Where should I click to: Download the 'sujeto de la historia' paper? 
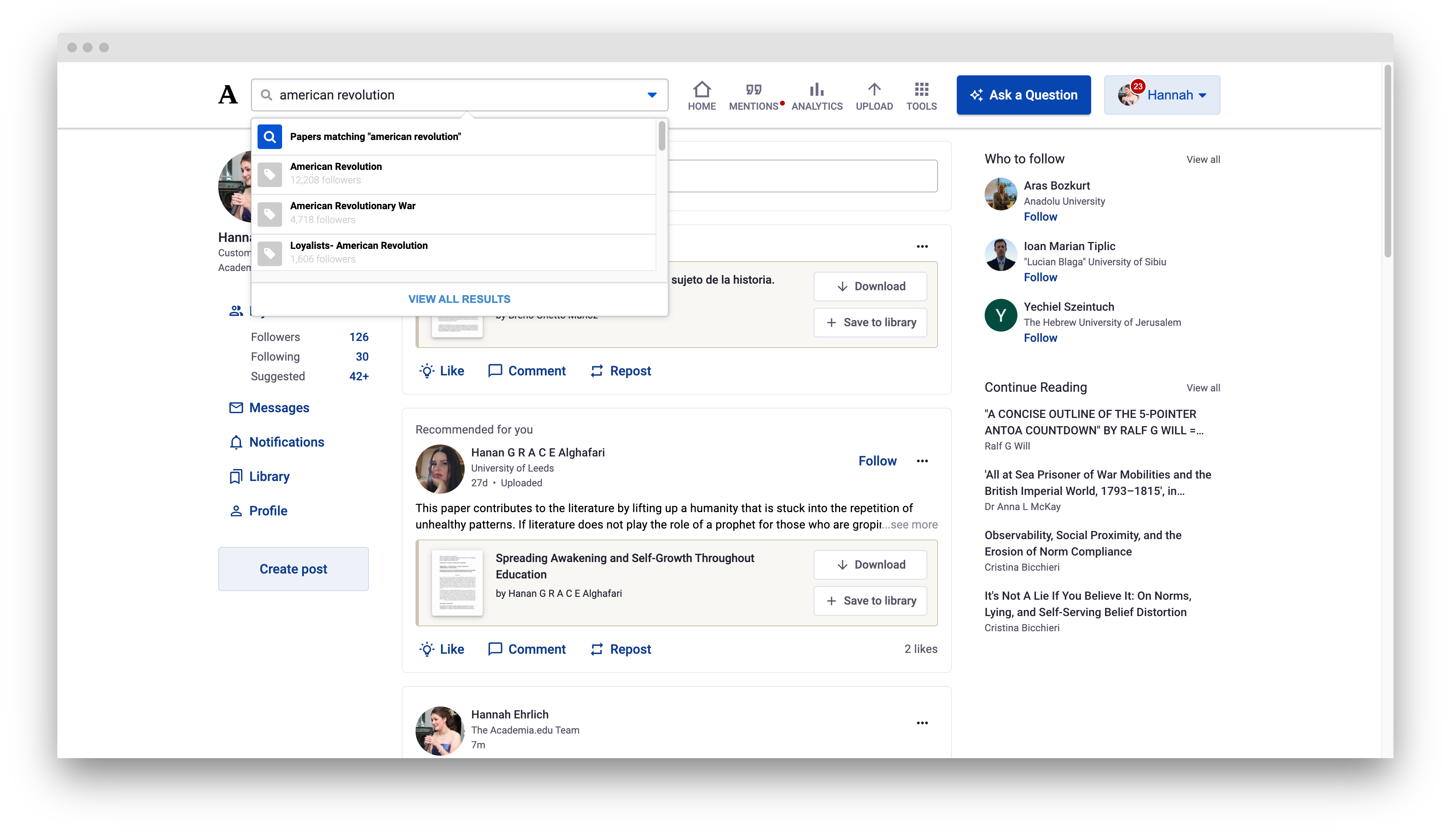[870, 286]
